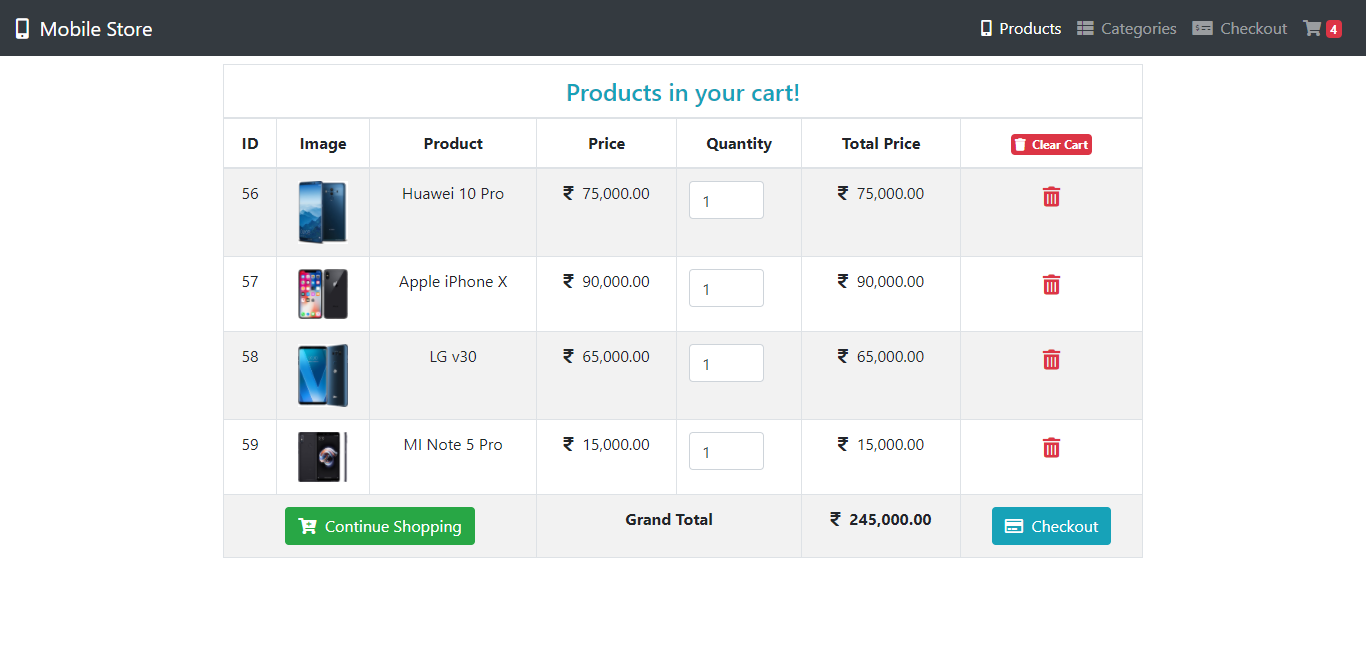Viewport: 1366px width, 667px height.
Task: Remove LG v30 with its trash icon
Action: pos(1051,360)
